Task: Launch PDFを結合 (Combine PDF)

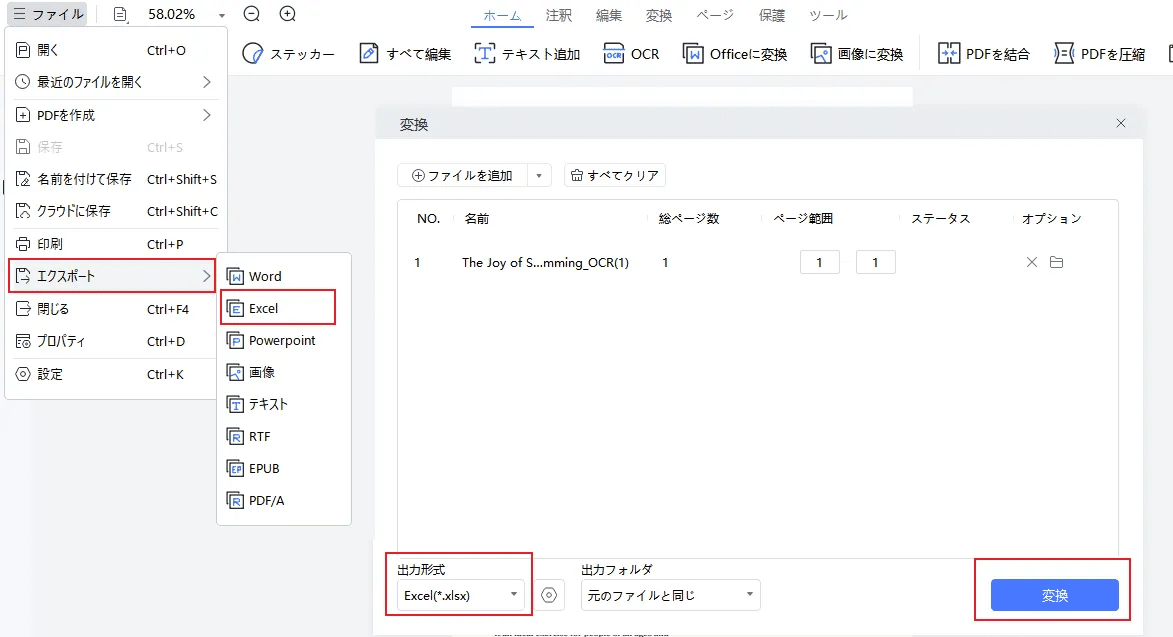Action: point(984,53)
